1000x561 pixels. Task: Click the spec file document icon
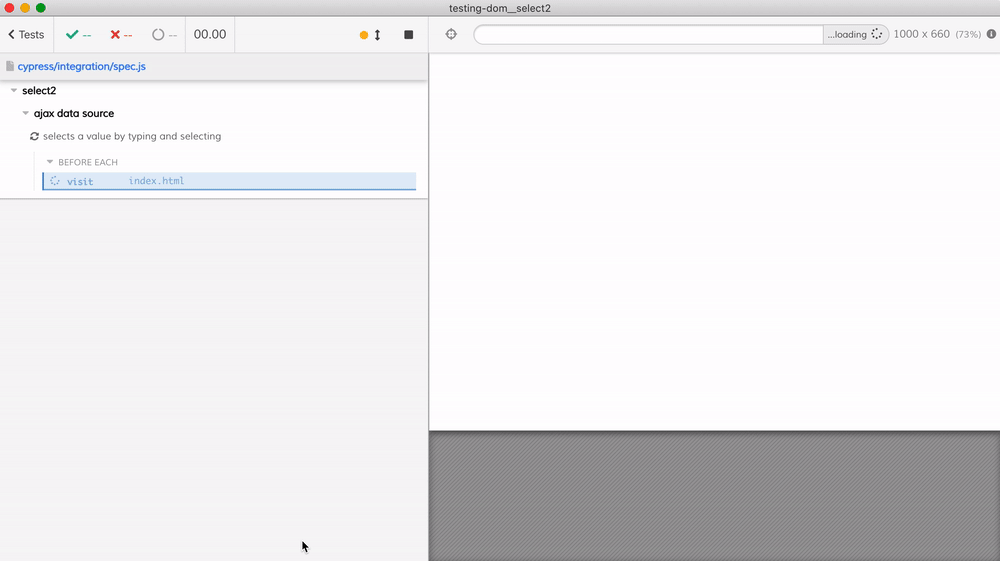(10, 66)
